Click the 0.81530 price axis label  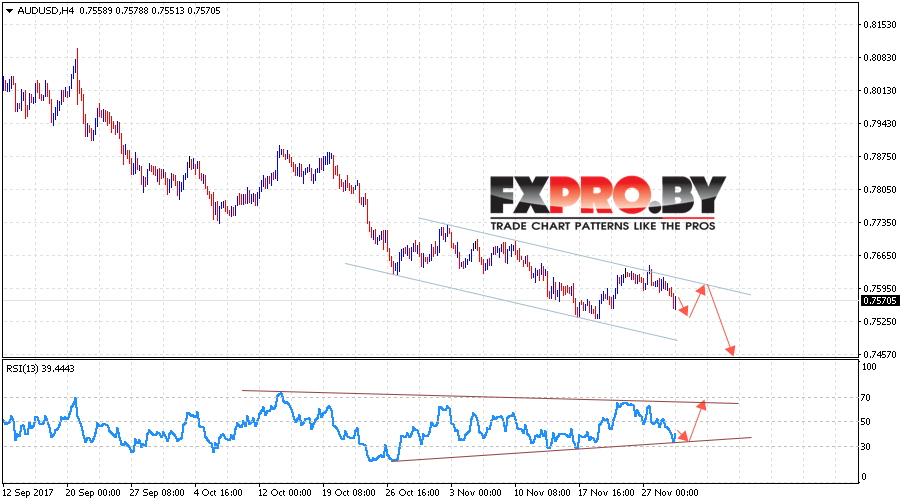pos(880,25)
